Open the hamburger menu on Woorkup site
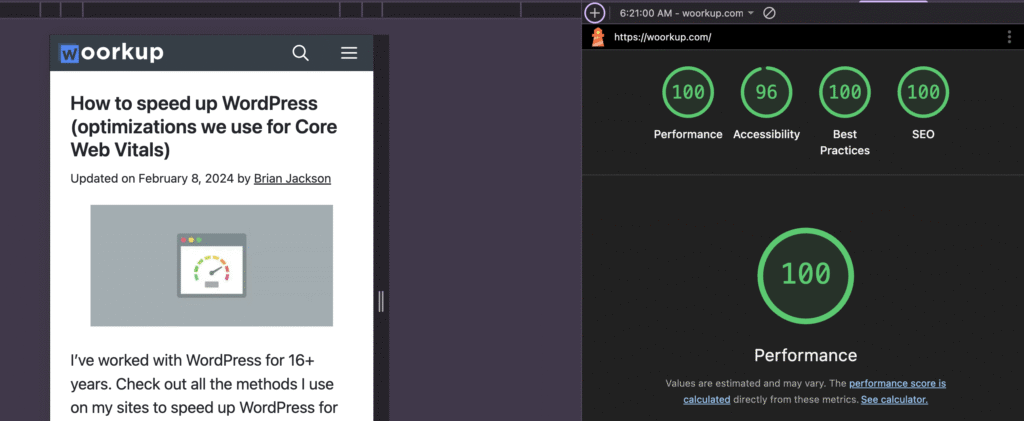Image resolution: width=1024 pixels, height=421 pixels. tap(349, 53)
